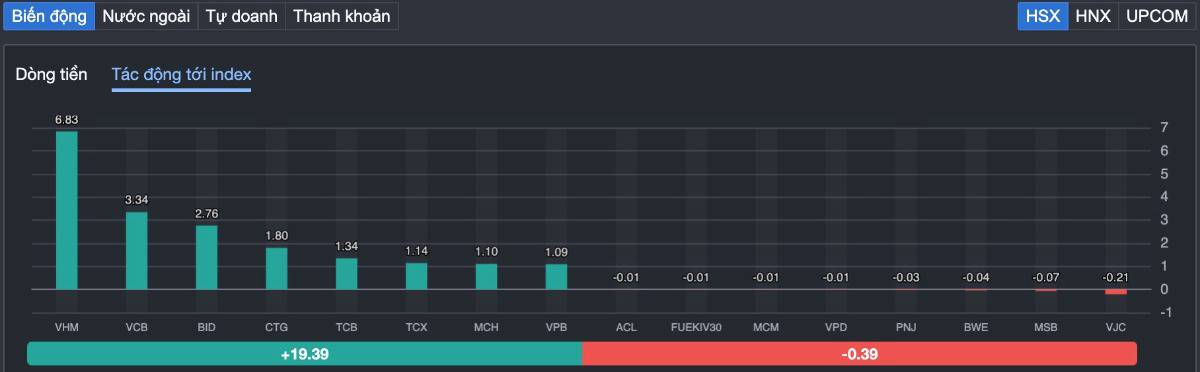Click the 6.83 value label
Viewport: 1200px width, 372px height.
pos(66,120)
